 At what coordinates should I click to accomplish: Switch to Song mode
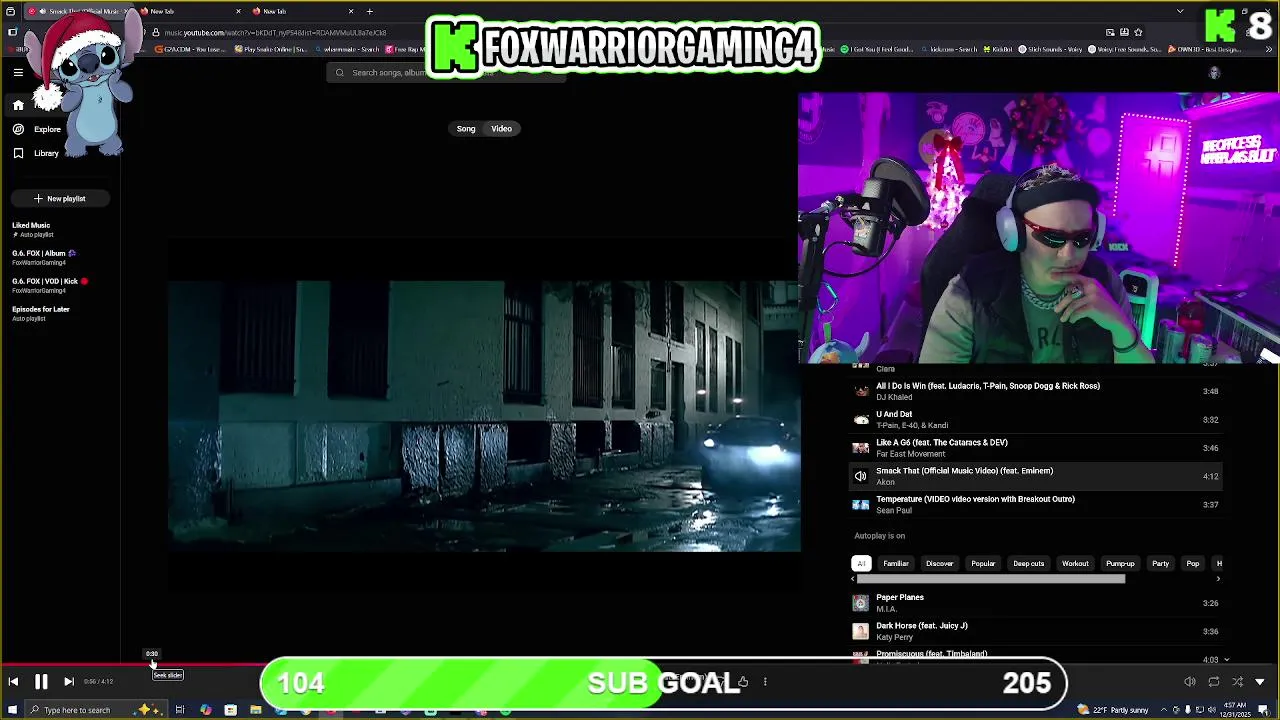click(466, 129)
